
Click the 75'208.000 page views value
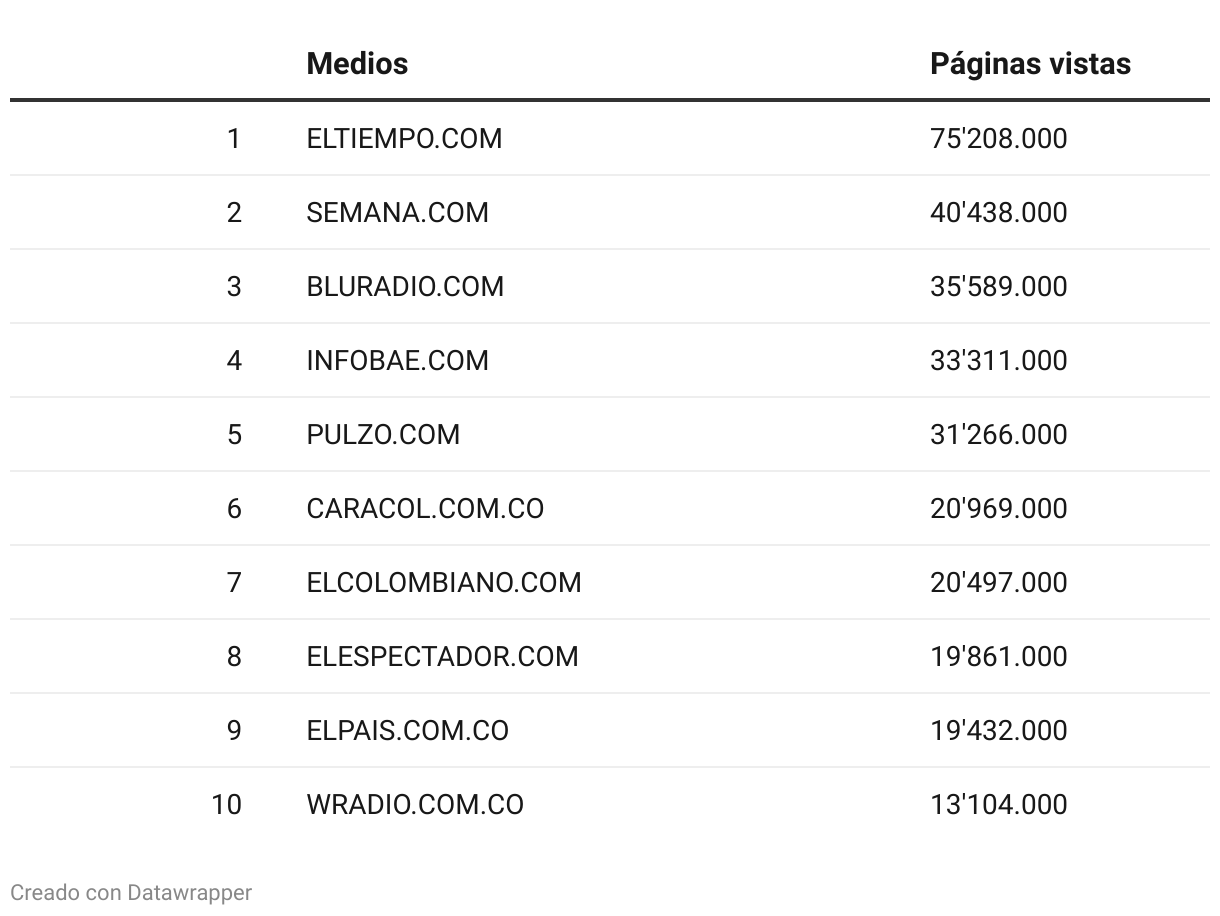tap(998, 138)
